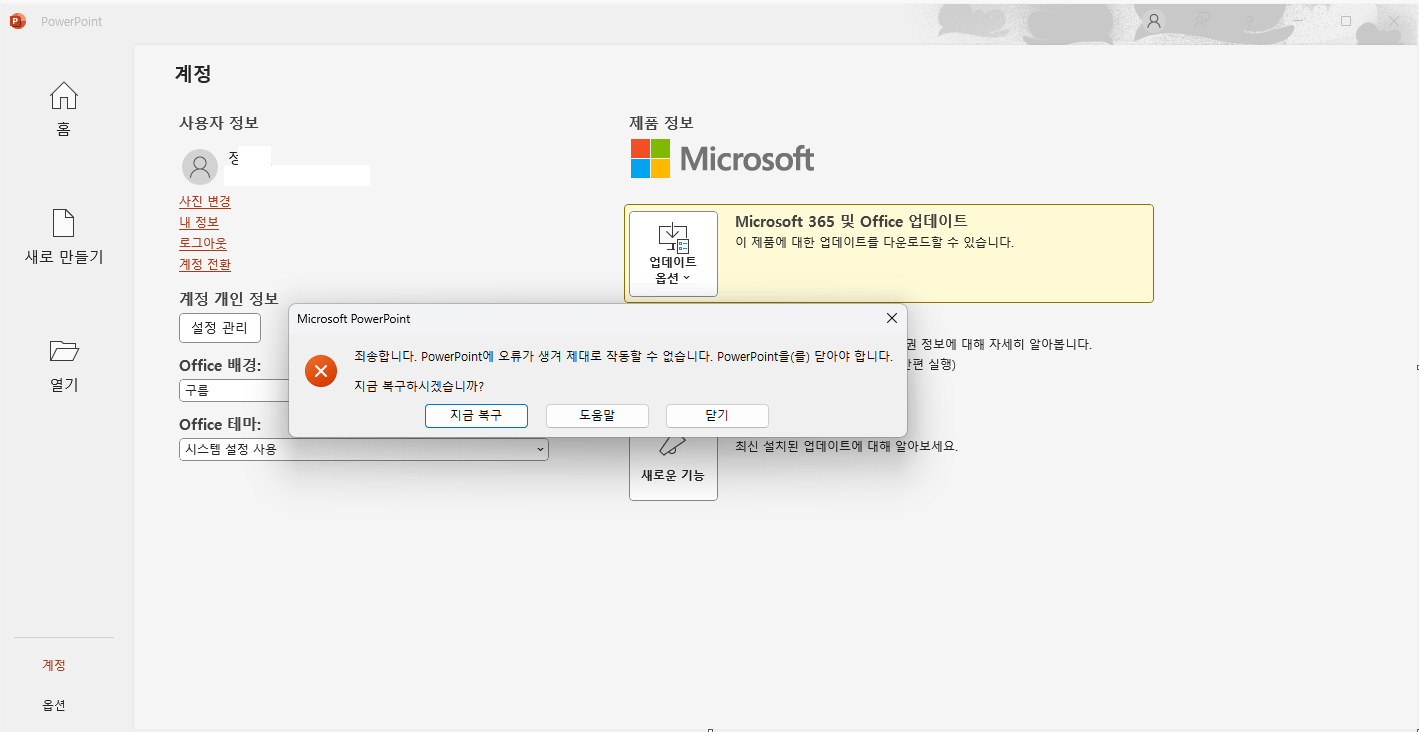Click the 계정 개인 정보 heading
1419x732 pixels.
[x=229, y=298]
